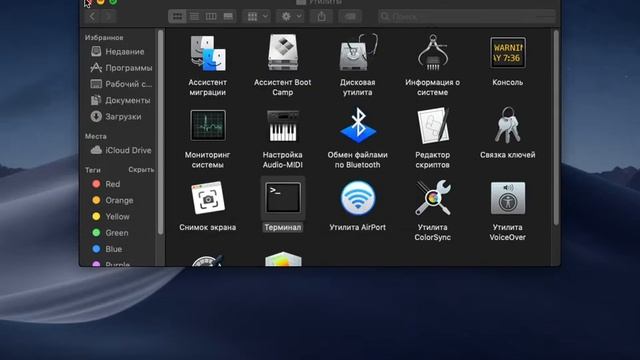Open the Ассистент миграции app icon
This screenshot has height=360, width=640.
click(x=208, y=53)
